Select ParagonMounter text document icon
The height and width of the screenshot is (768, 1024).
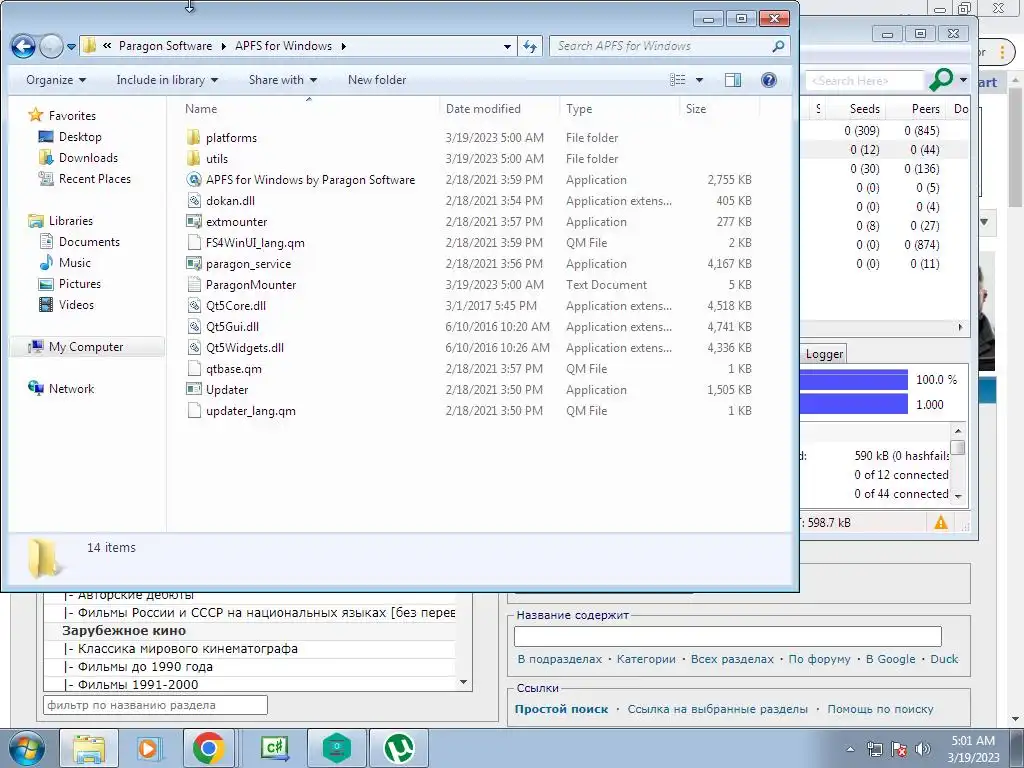[x=193, y=285]
